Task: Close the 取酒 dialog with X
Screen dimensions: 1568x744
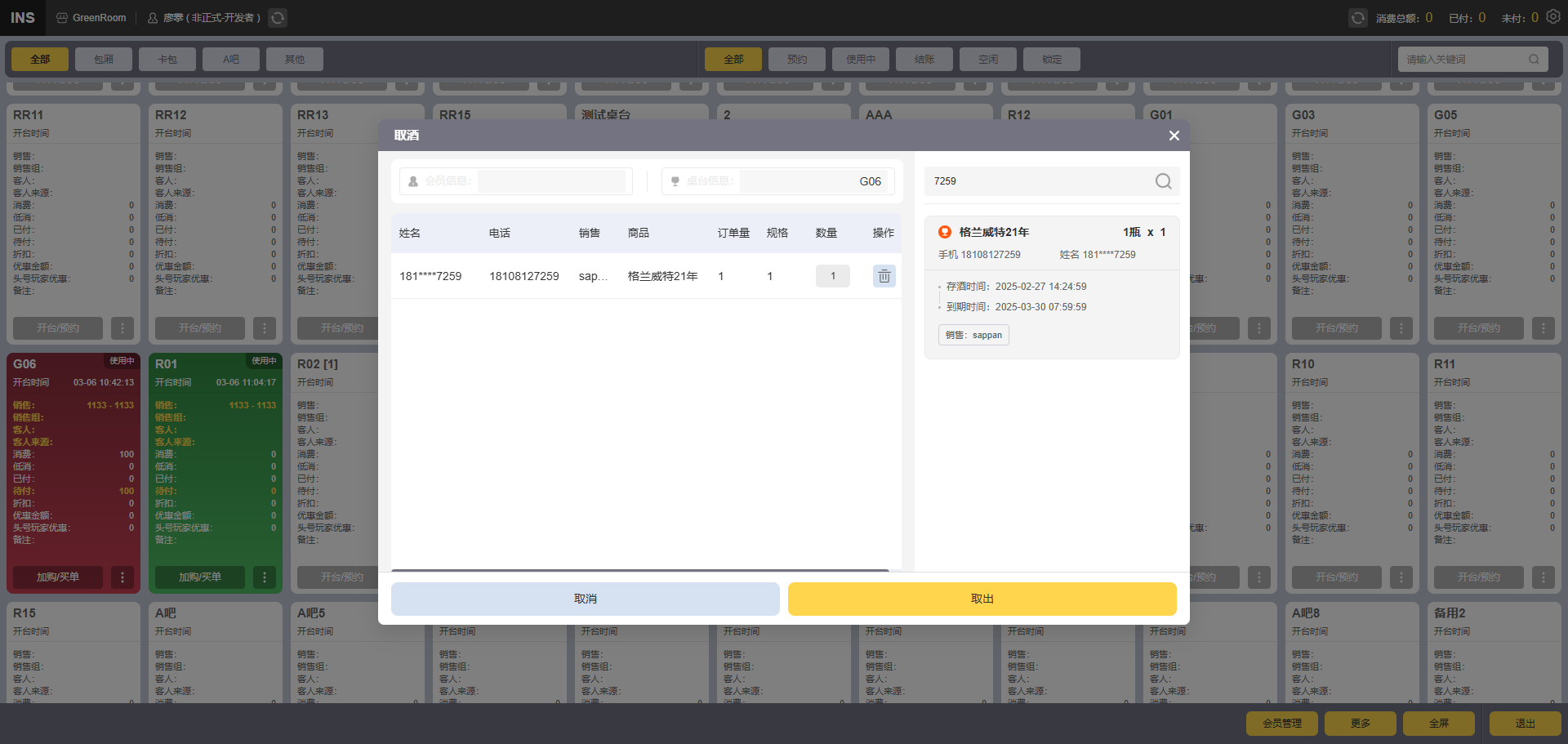Action: (1174, 136)
